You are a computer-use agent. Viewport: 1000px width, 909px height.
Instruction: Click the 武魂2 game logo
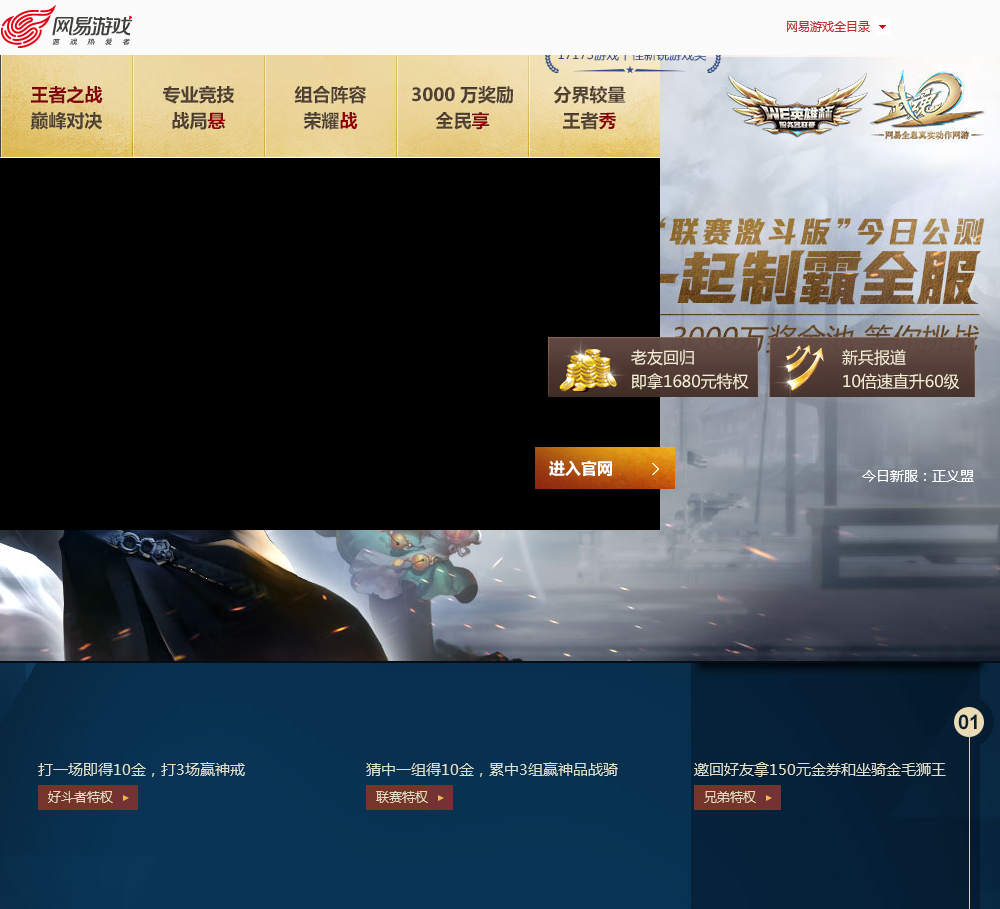pos(927,105)
